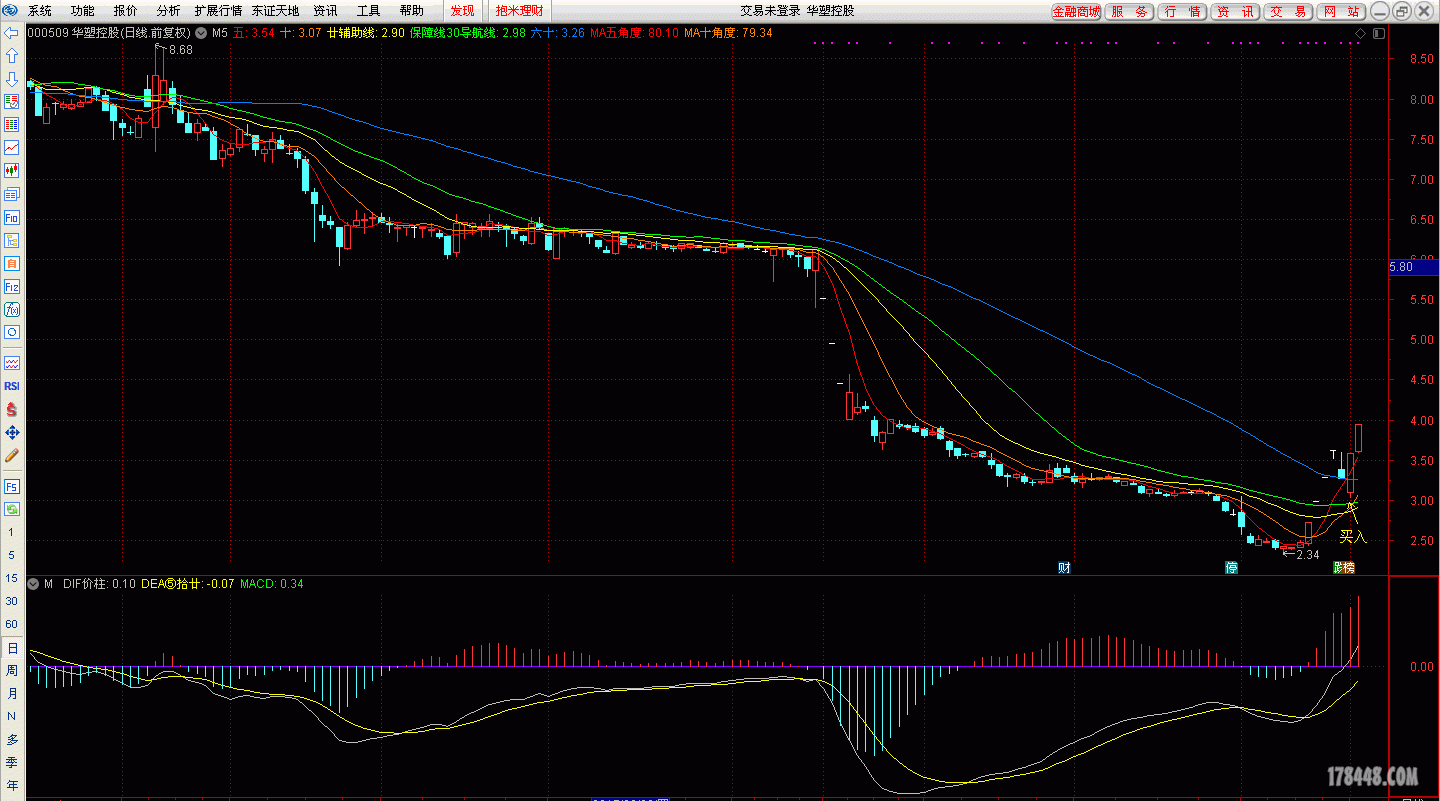
Task: Select the N custom-day period
Action: point(12,717)
